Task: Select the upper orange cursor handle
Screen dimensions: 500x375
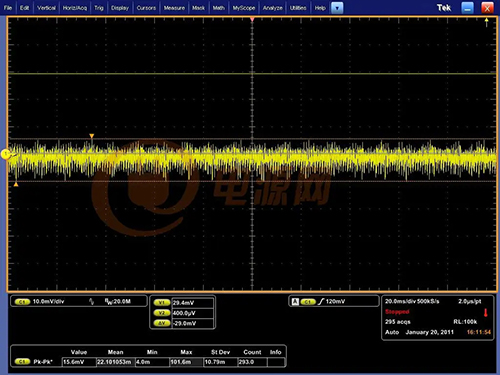Action: 92,136
